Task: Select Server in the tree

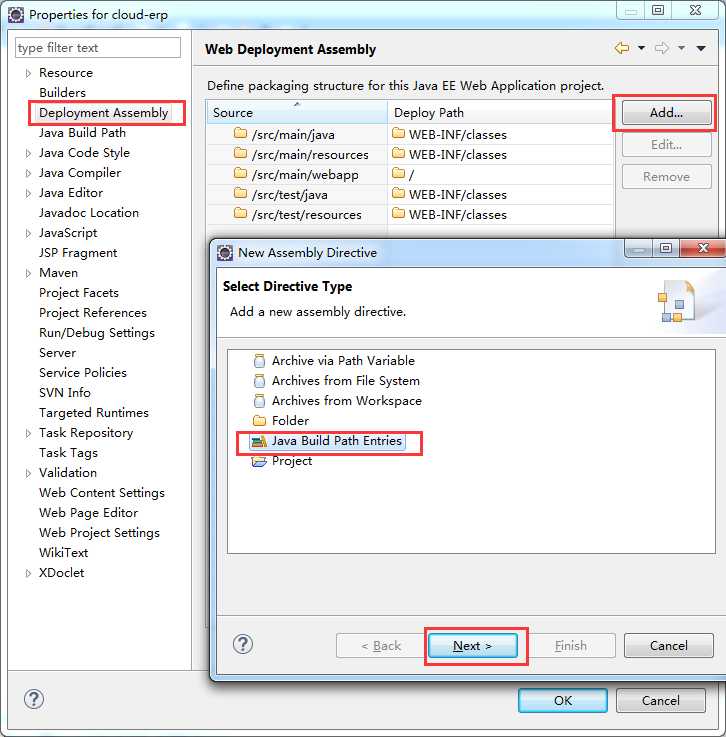Action: tap(57, 353)
